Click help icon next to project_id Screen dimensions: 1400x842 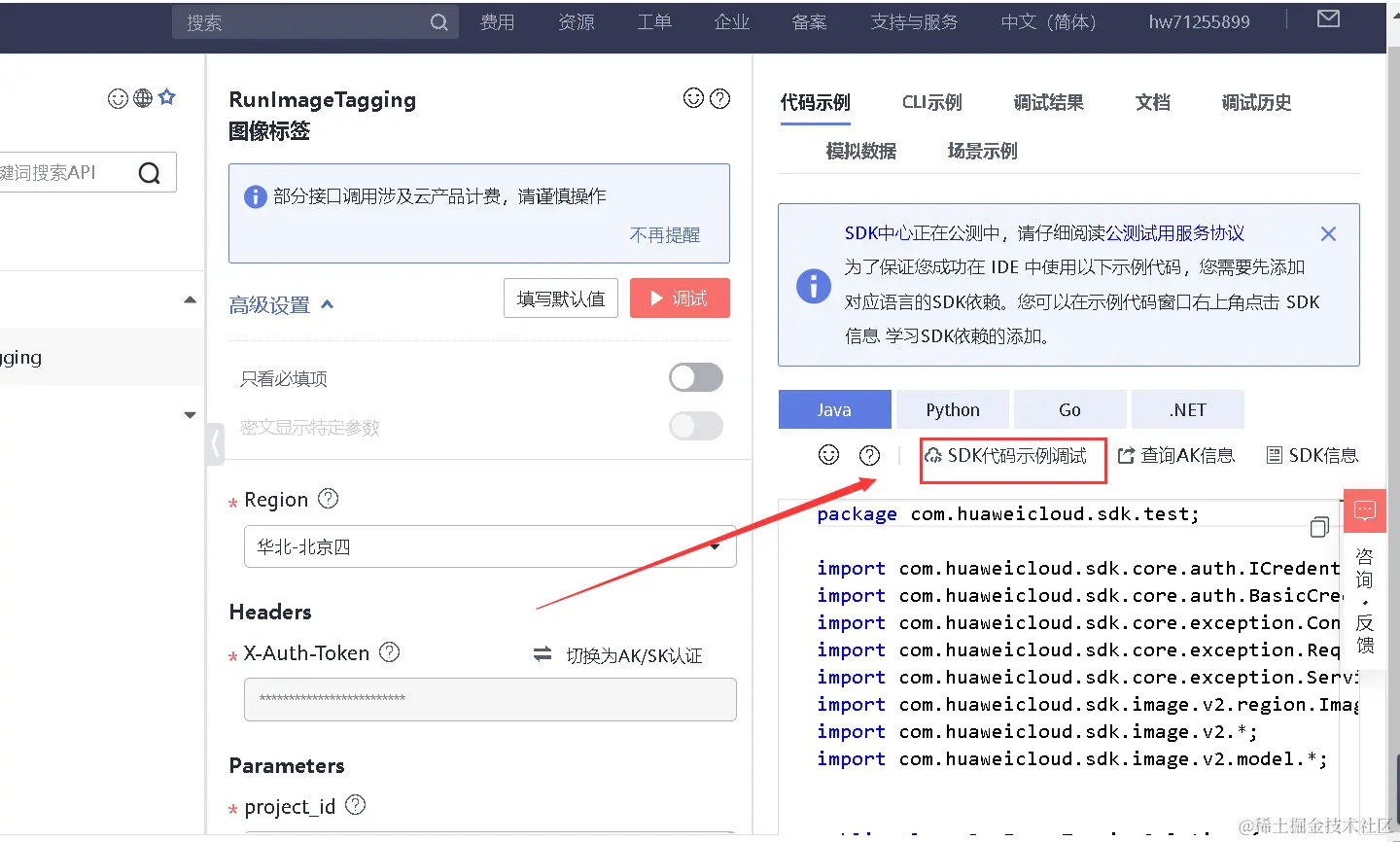(x=356, y=805)
